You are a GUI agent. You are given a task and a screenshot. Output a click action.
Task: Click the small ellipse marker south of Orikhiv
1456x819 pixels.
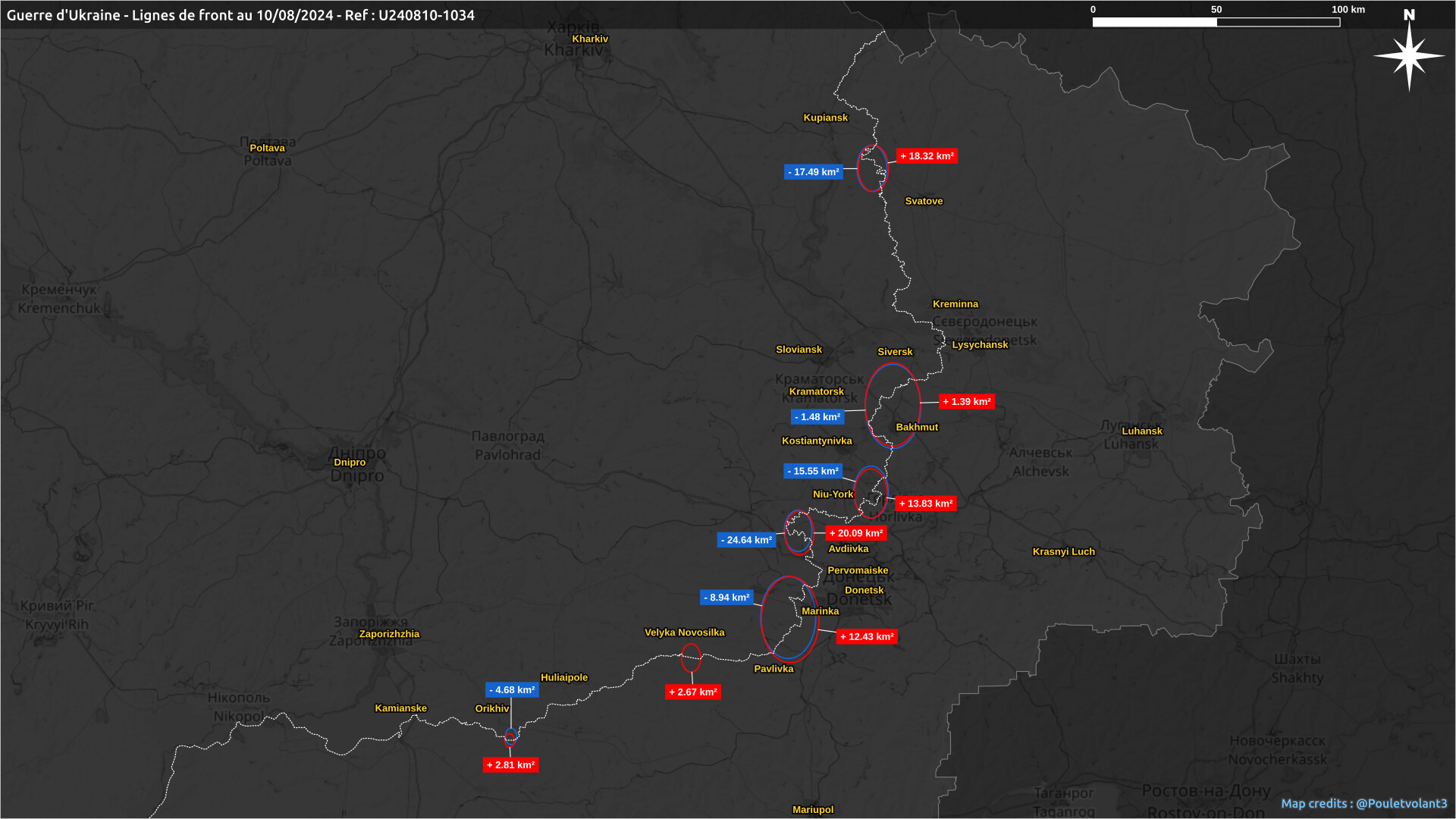click(510, 738)
